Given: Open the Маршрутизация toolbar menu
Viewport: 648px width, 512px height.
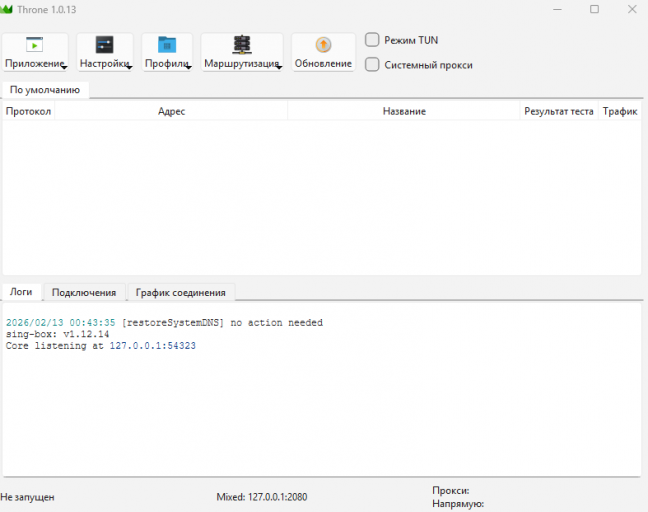Looking at the screenshot, I should pos(242,52).
